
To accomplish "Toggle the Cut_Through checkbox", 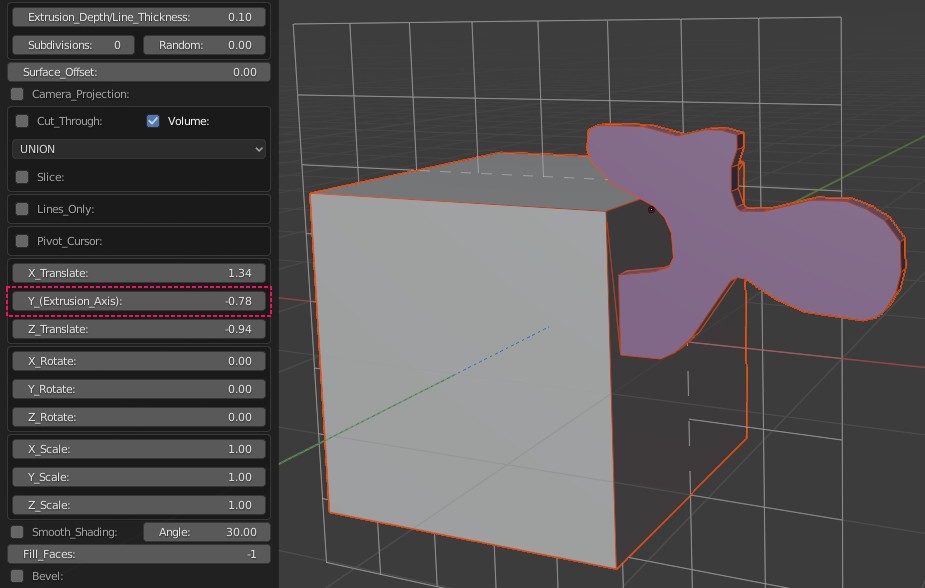I will click(x=22, y=121).
